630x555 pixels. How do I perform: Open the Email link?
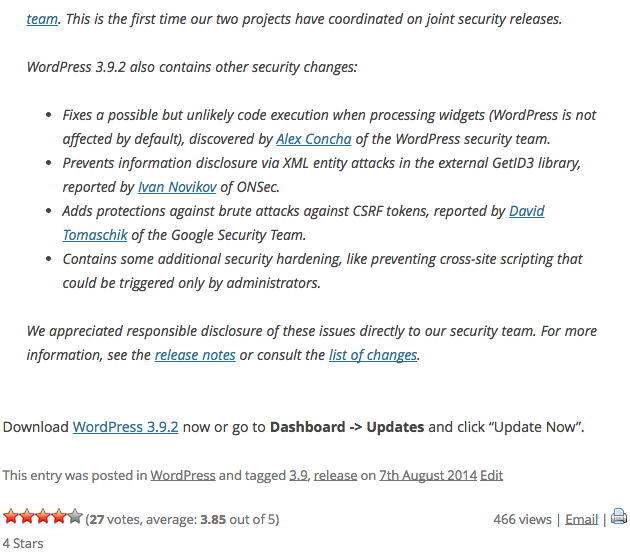(x=581, y=519)
